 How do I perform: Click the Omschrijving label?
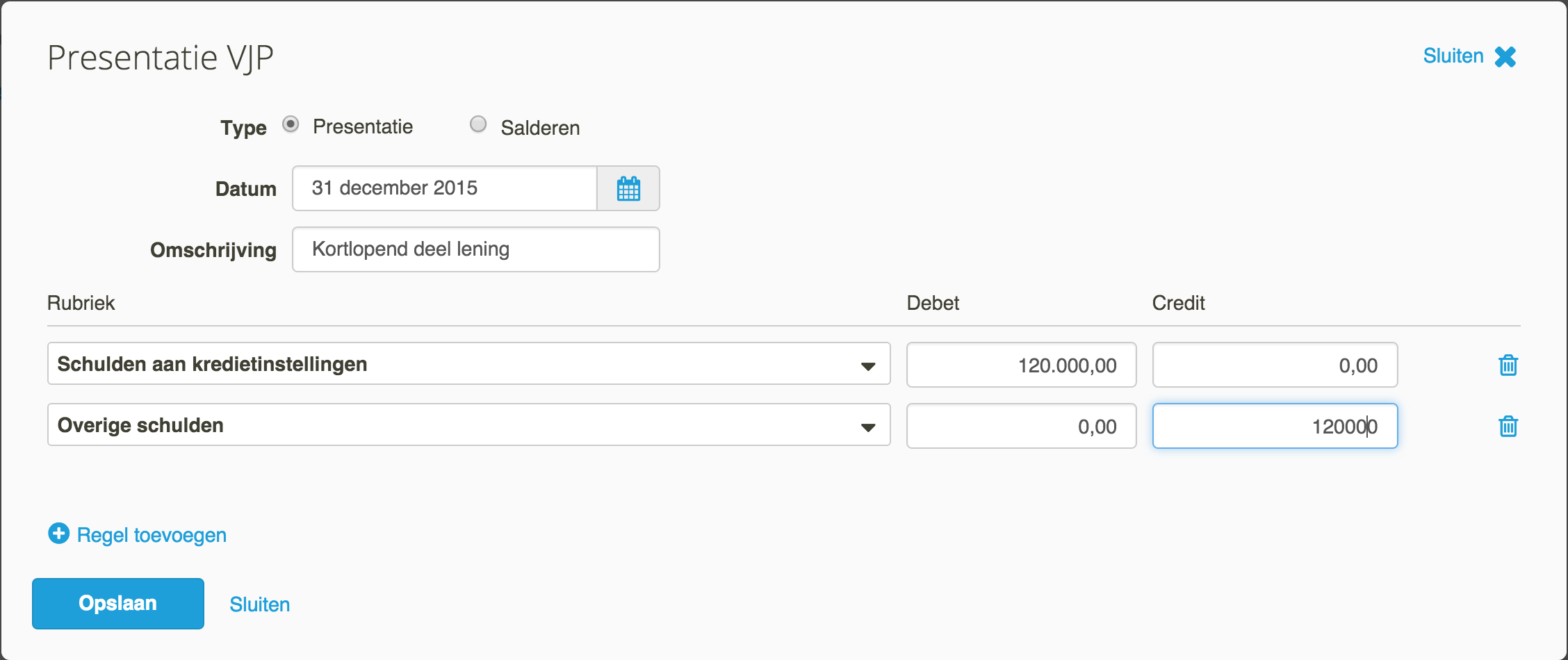pos(213,250)
